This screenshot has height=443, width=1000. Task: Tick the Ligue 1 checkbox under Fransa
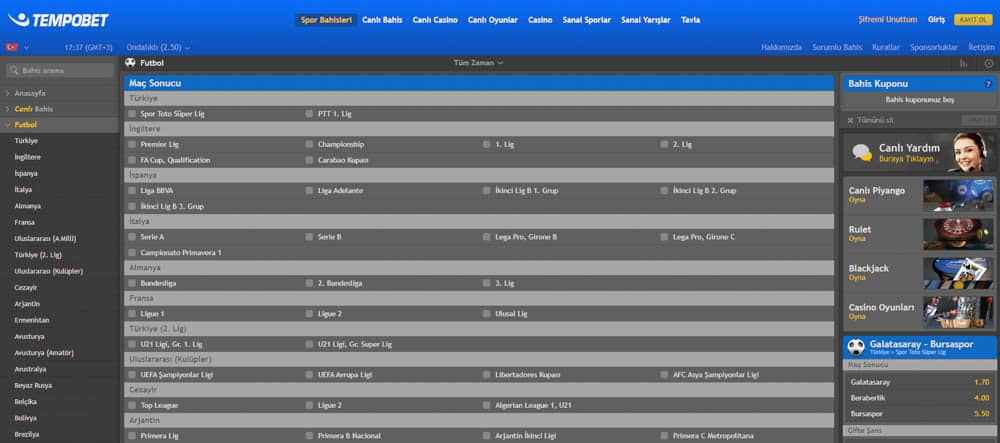coord(132,314)
